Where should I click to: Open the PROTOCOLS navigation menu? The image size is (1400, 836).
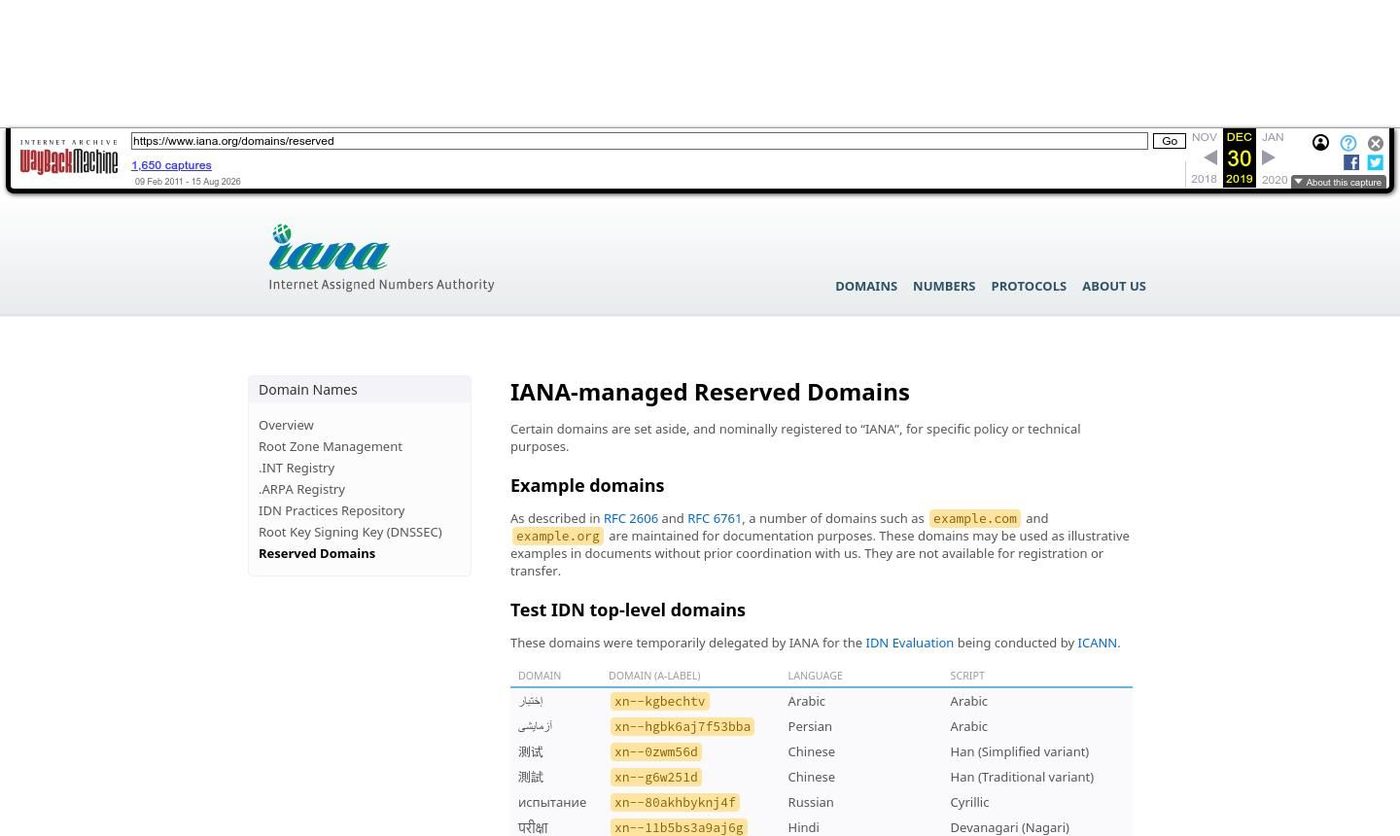point(1028,286)
